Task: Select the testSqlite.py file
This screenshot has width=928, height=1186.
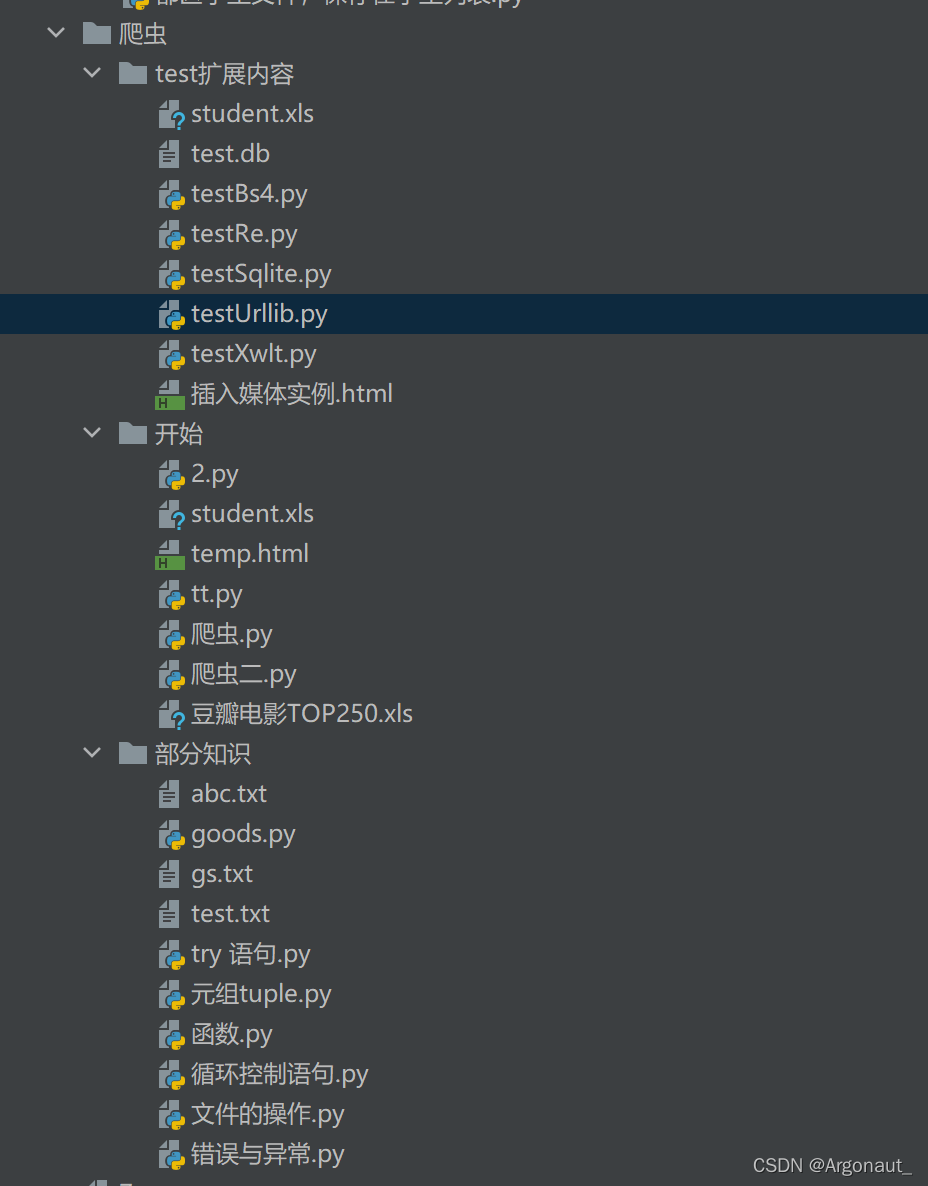Action: click(261, 274)
